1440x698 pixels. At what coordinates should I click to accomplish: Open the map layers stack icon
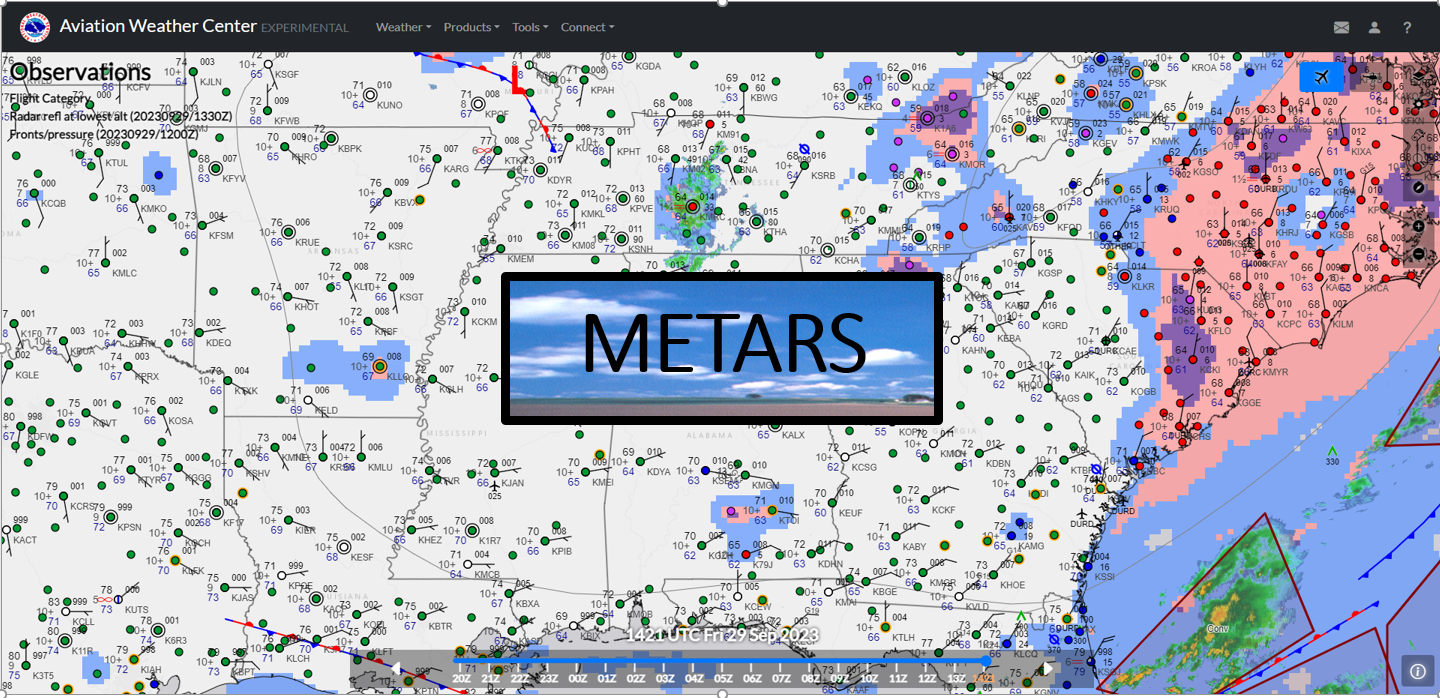click(x=1419, y=78)
